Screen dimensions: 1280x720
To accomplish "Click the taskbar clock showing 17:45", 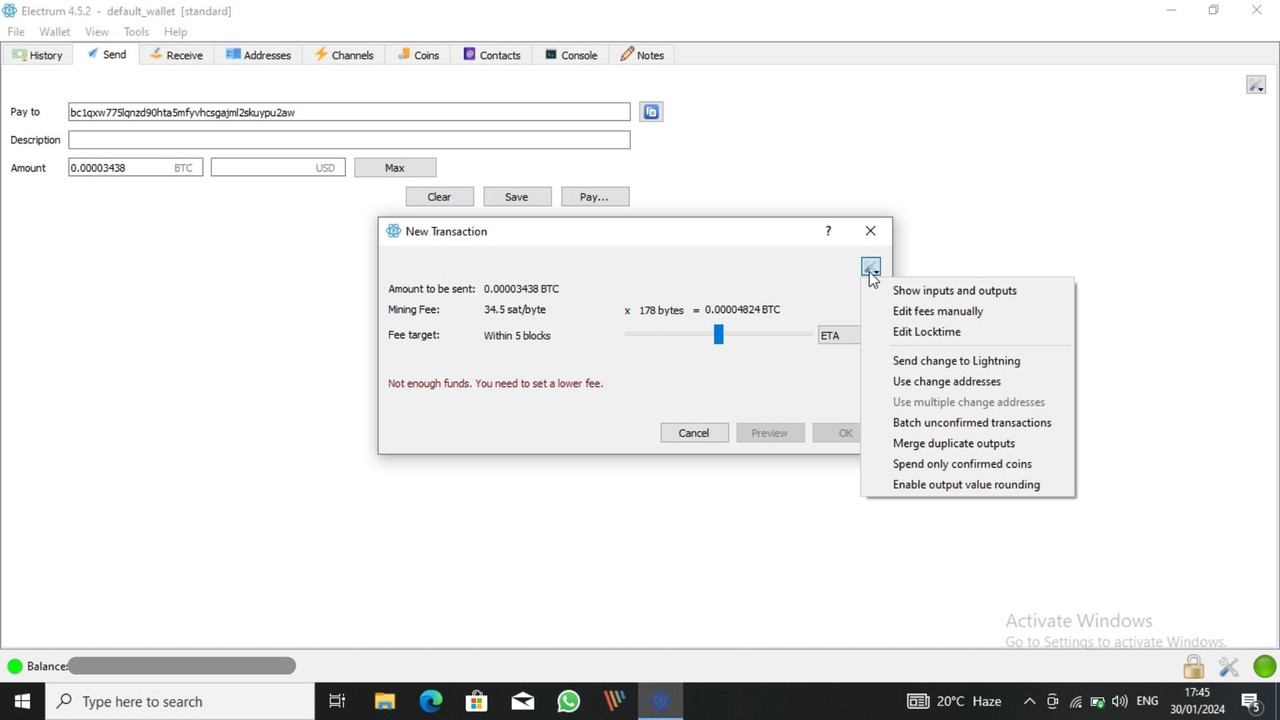I will 1197,701.
